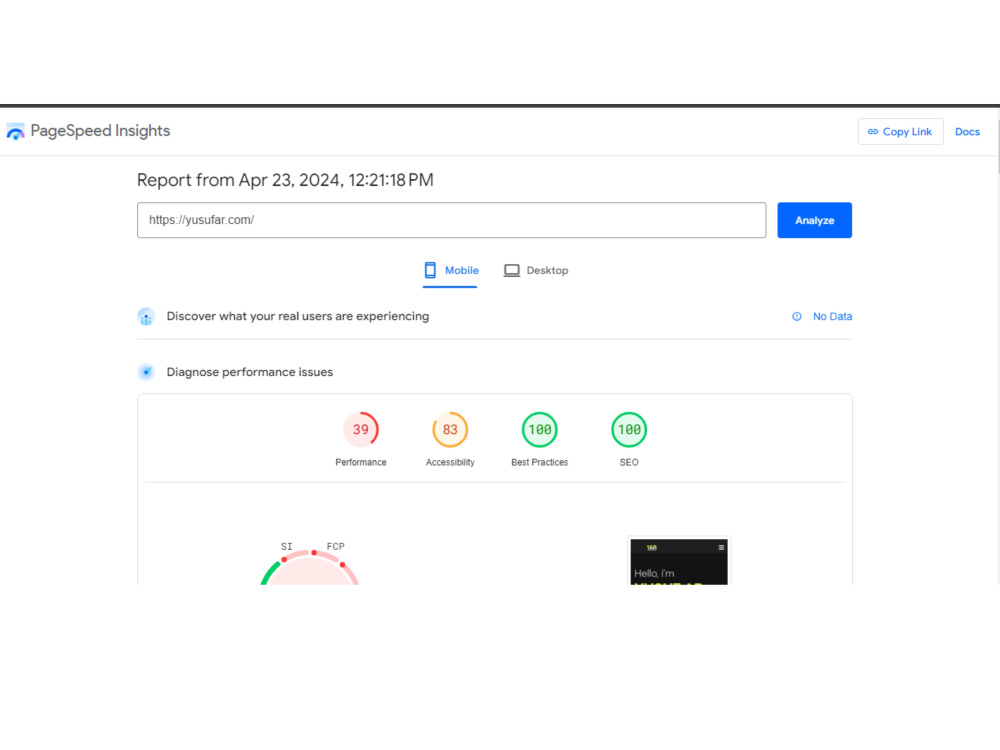Viewport: 1000px width, 750px height.
Task: Click the mobile phone icon
Action: click(430, 270)
